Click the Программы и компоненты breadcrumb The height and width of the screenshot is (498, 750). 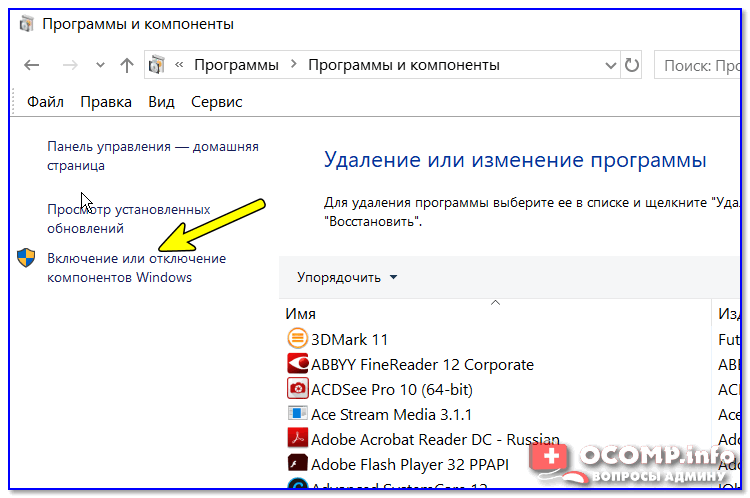tap(404, 65)
